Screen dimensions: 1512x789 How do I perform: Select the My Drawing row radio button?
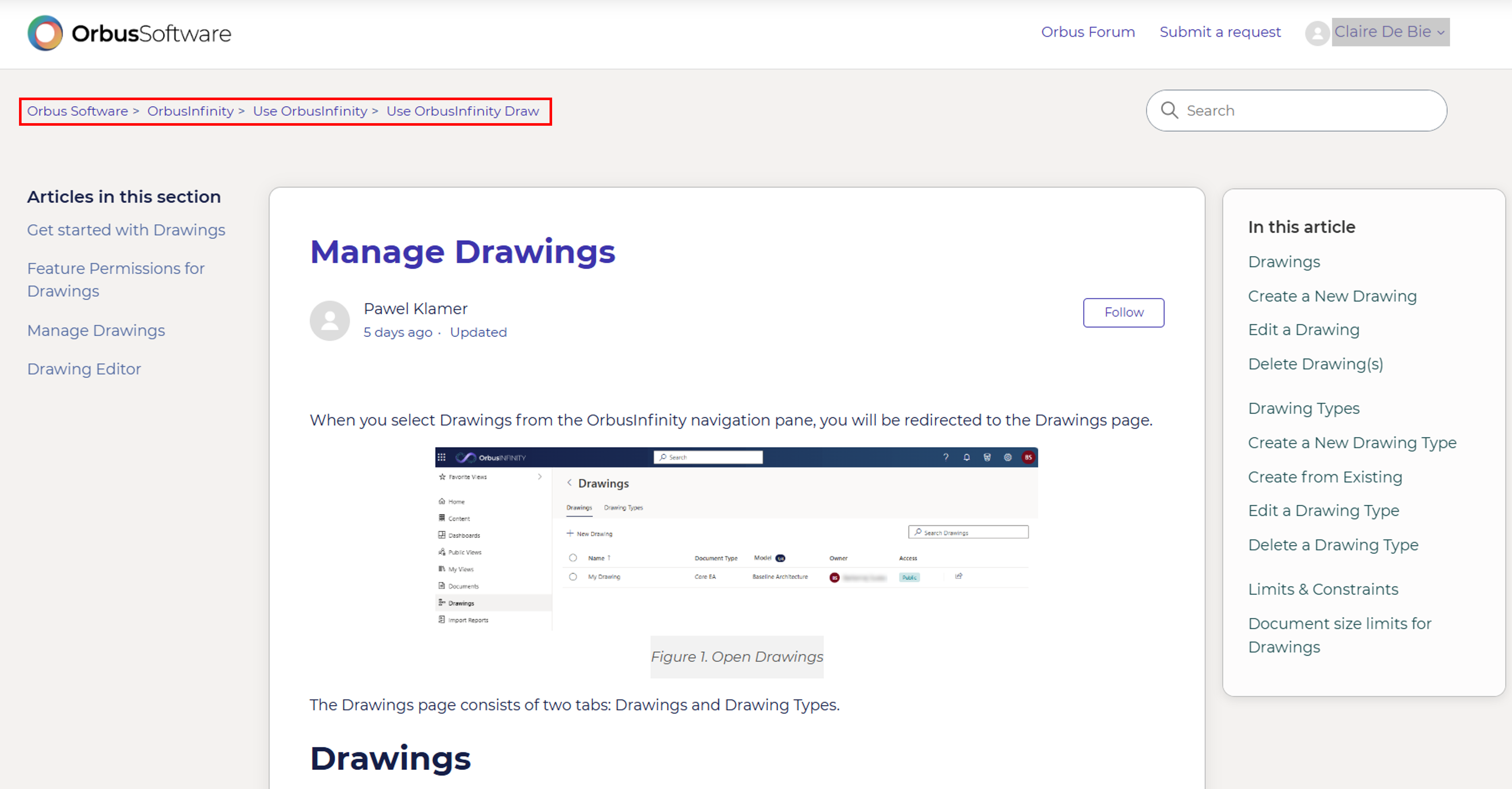click(x=573, y=576)
